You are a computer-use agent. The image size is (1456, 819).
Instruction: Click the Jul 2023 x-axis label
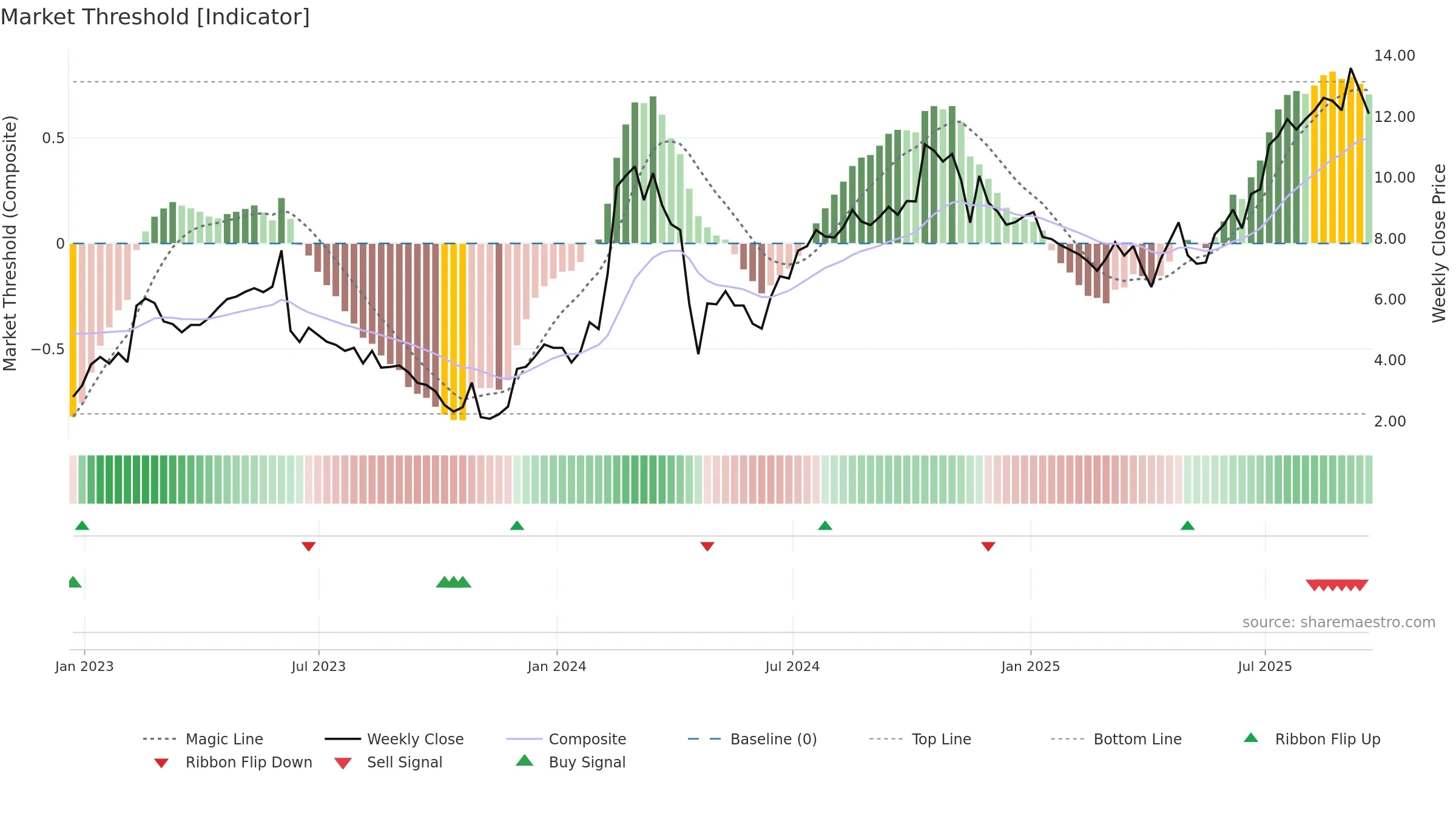coord(318,666)
